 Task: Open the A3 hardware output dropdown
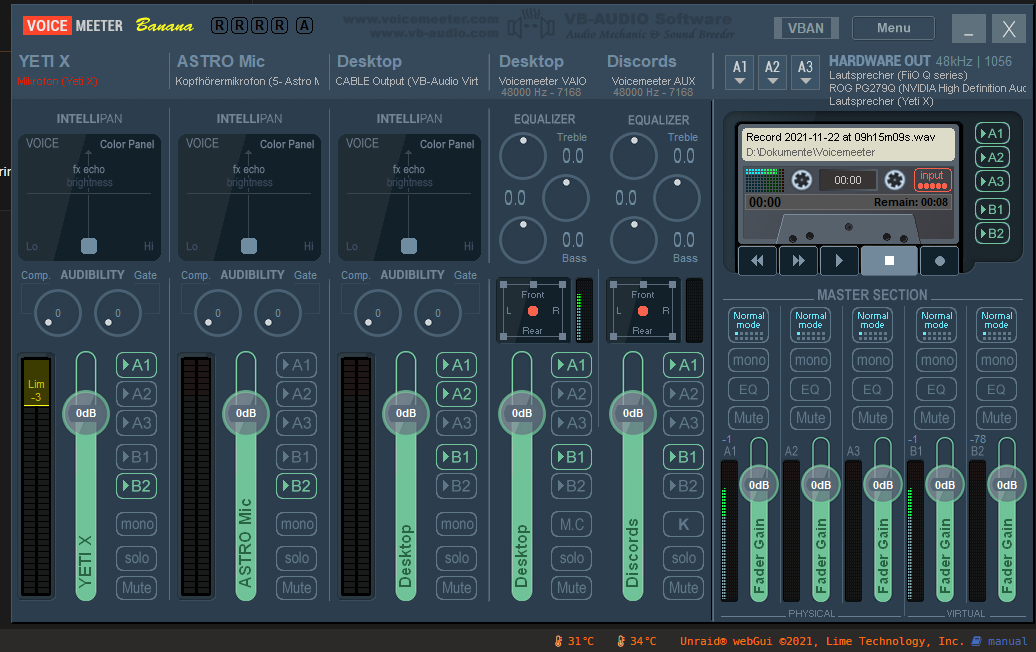pos(805,72)
